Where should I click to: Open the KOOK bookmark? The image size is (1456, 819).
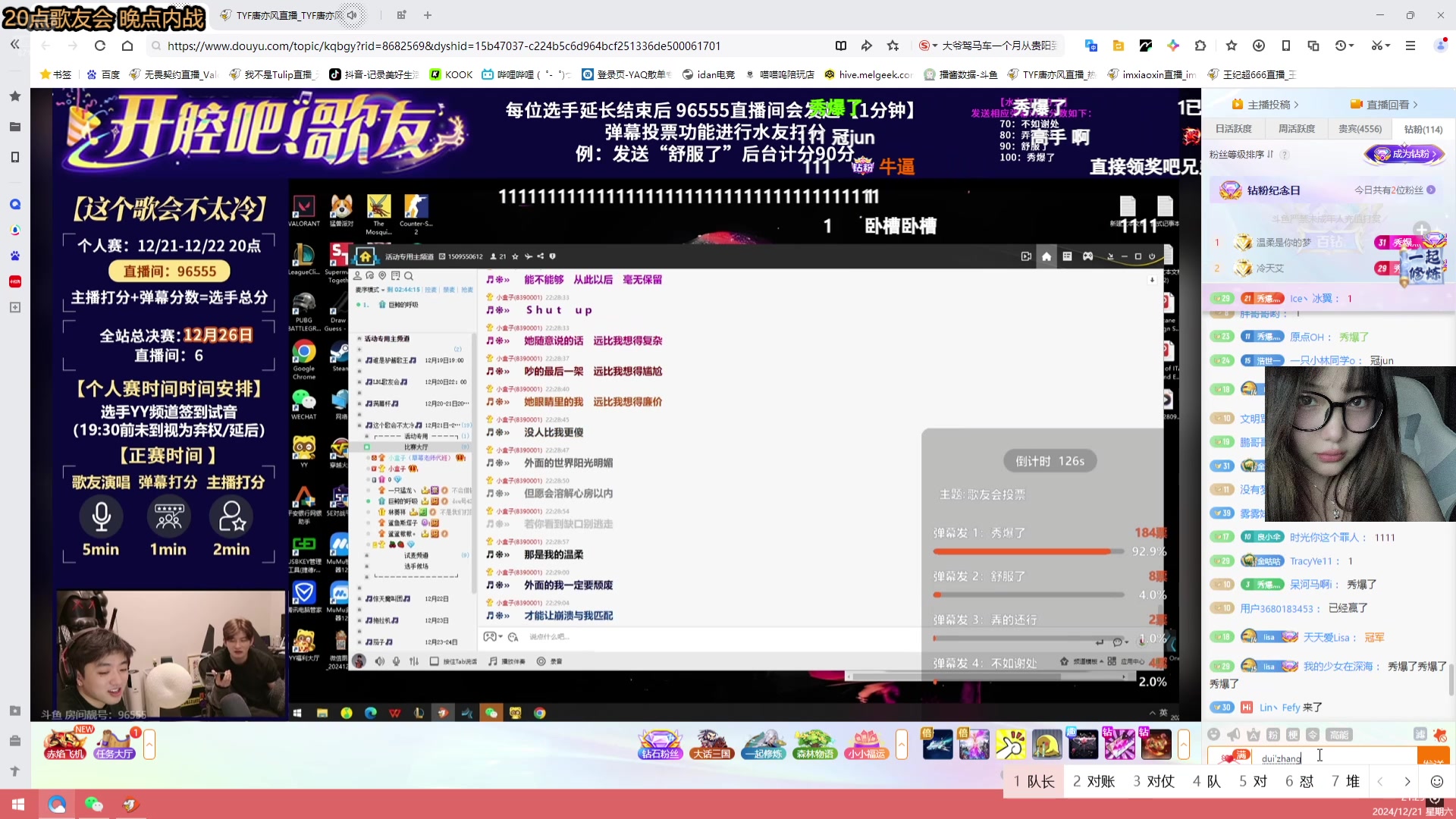(x=450, y=74)
